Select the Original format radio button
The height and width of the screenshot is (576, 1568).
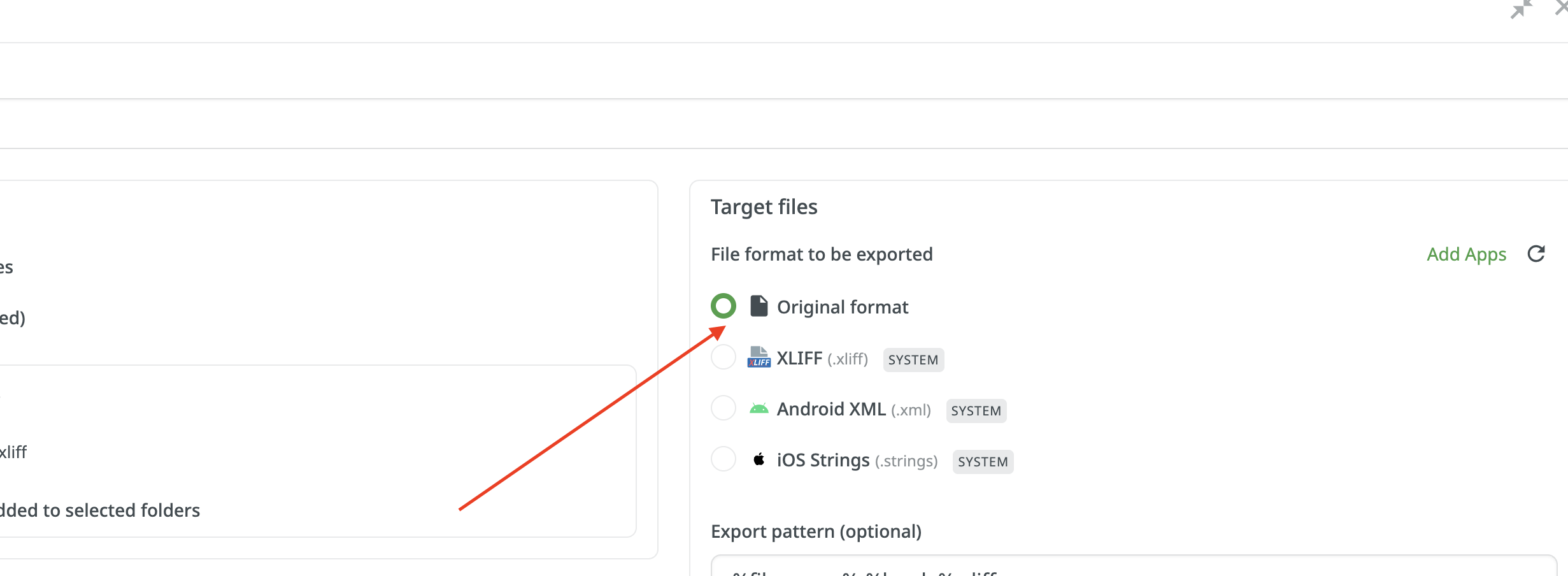click(723, 306)
